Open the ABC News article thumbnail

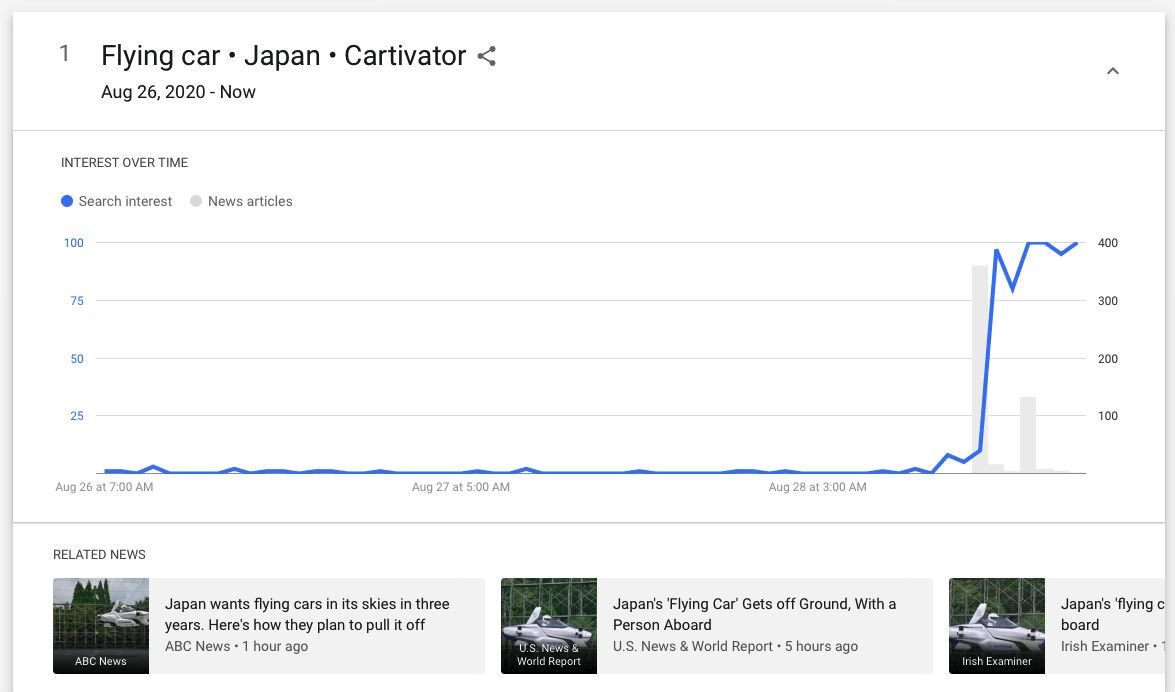coord(100,626)
